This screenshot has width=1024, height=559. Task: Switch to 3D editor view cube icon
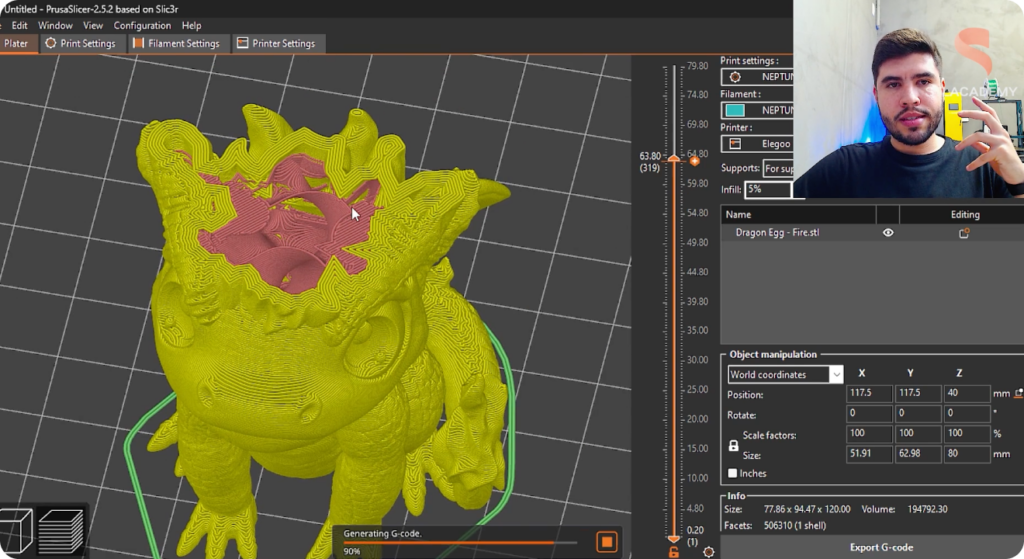[x=16, y=530]
